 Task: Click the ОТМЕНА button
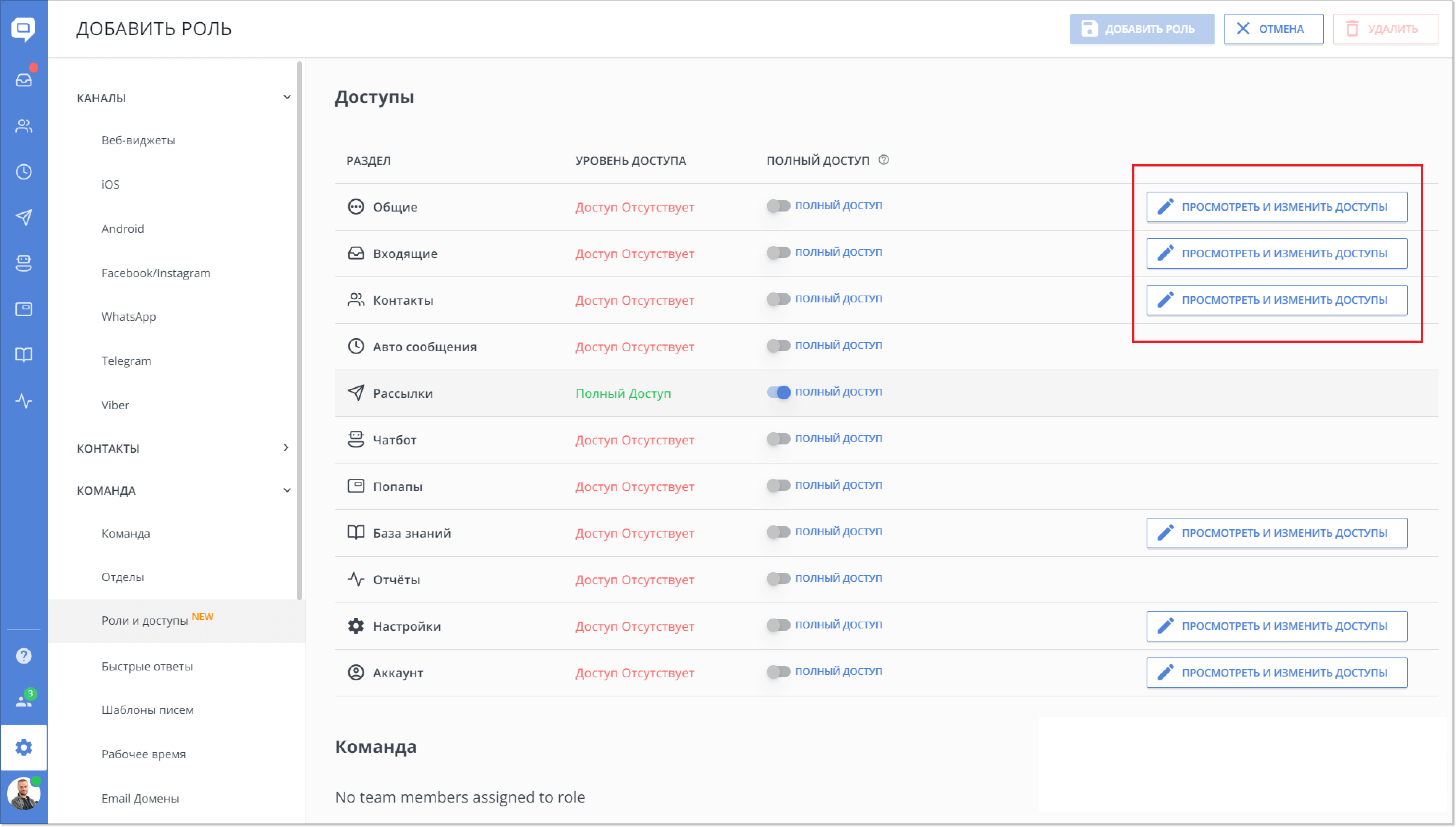(1273, 29)
